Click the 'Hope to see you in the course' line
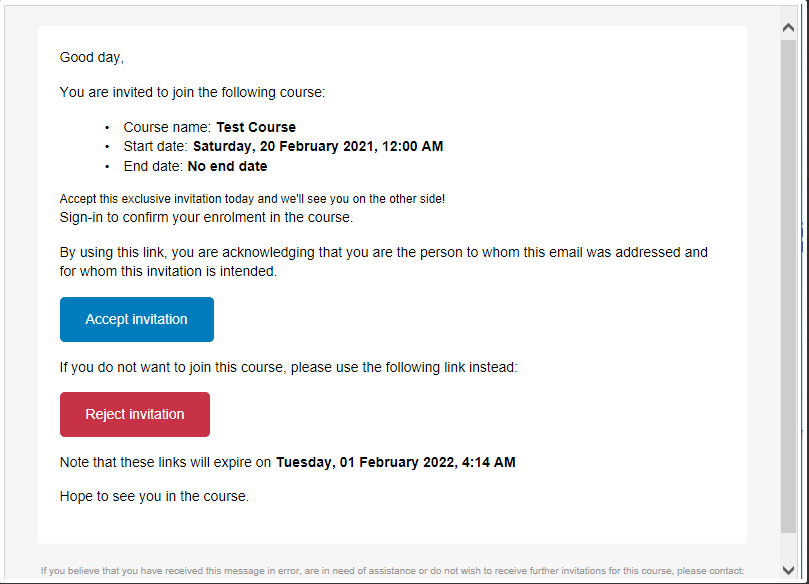The width and height of the screenshot is (809, 584). [154, 496]
